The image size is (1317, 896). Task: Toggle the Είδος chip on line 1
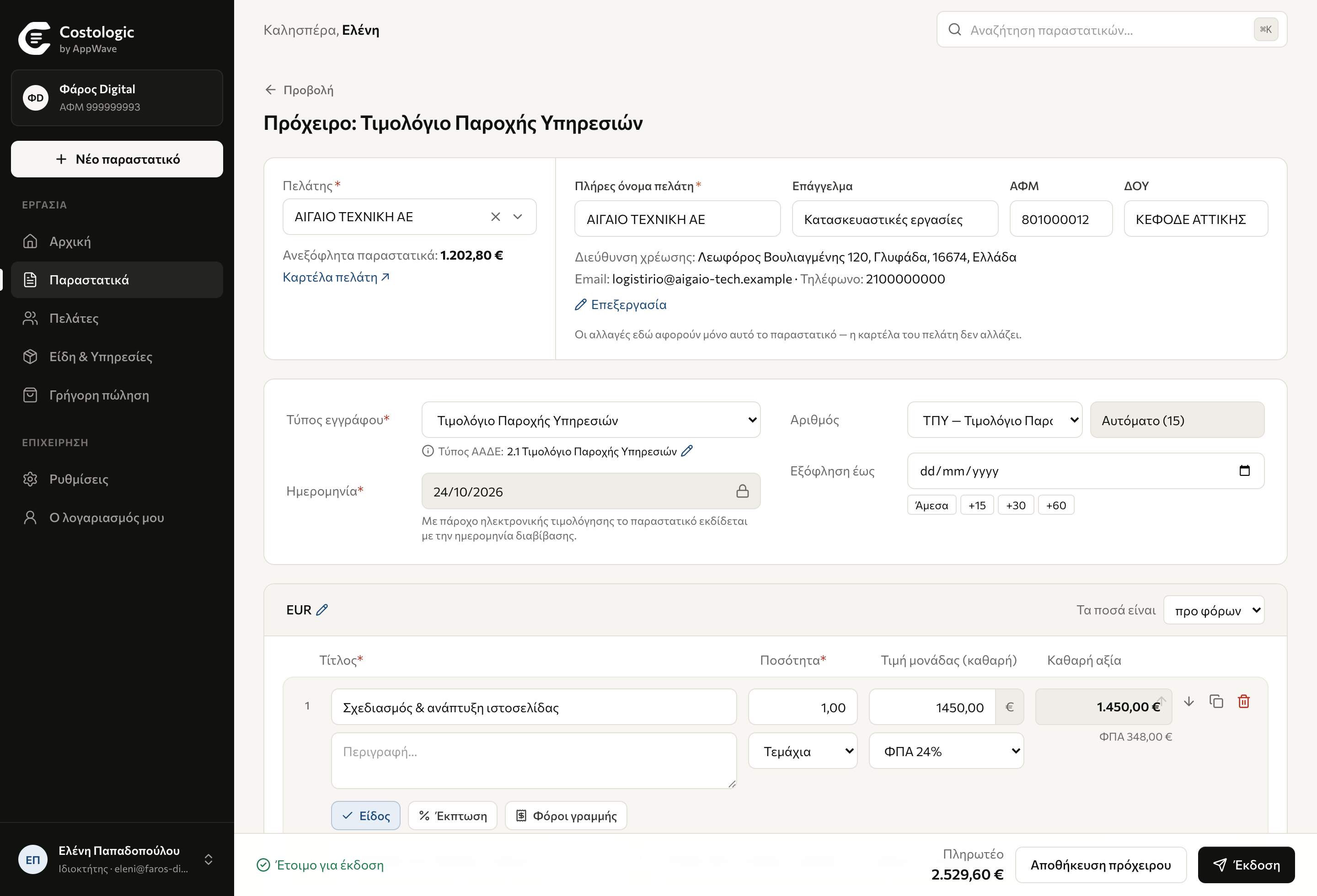365,816
